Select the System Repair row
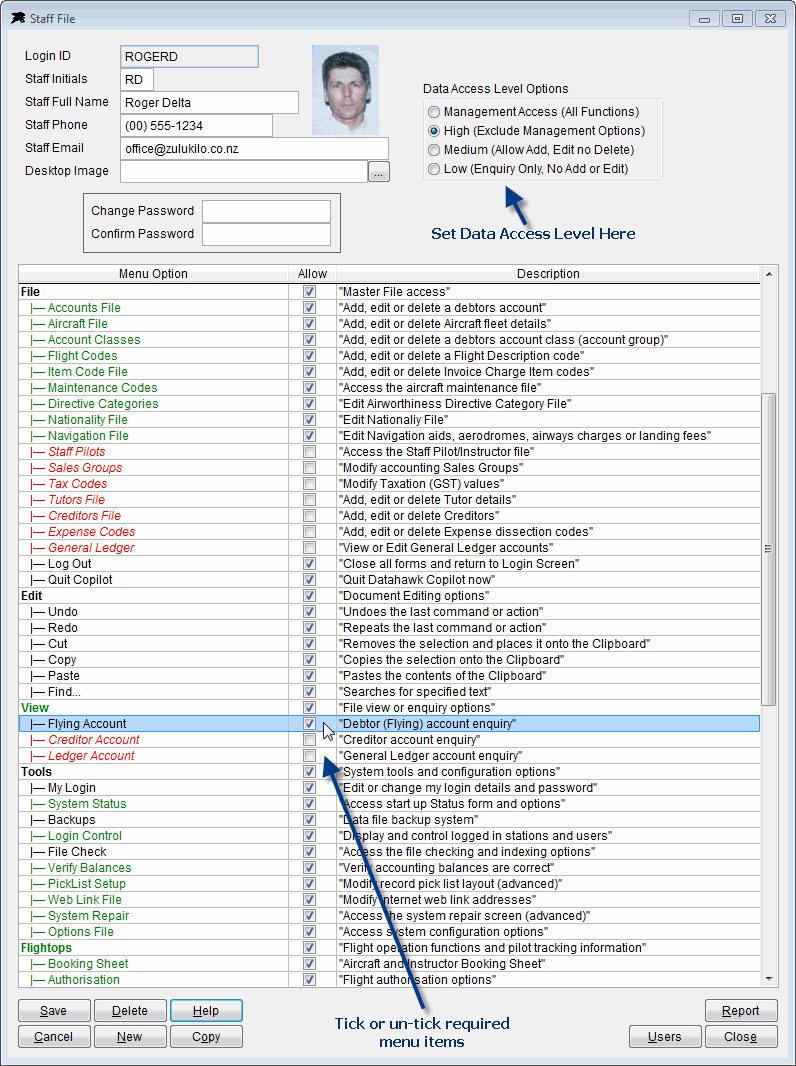796x1066 pixels. coord(389,916)
